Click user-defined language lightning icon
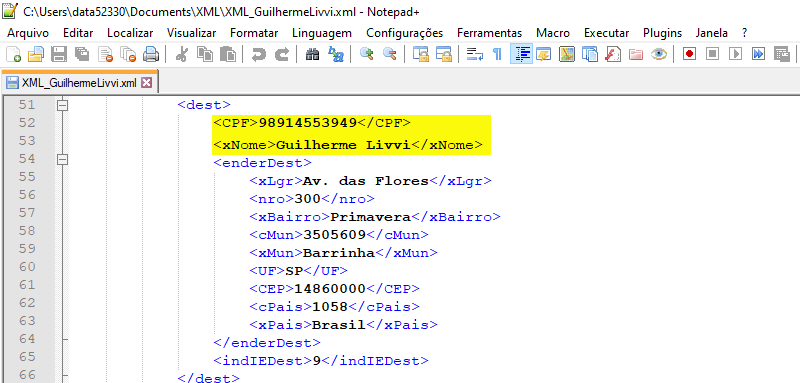Image resolution: width=800 pixels, height=383 pixels. point(544,54)
